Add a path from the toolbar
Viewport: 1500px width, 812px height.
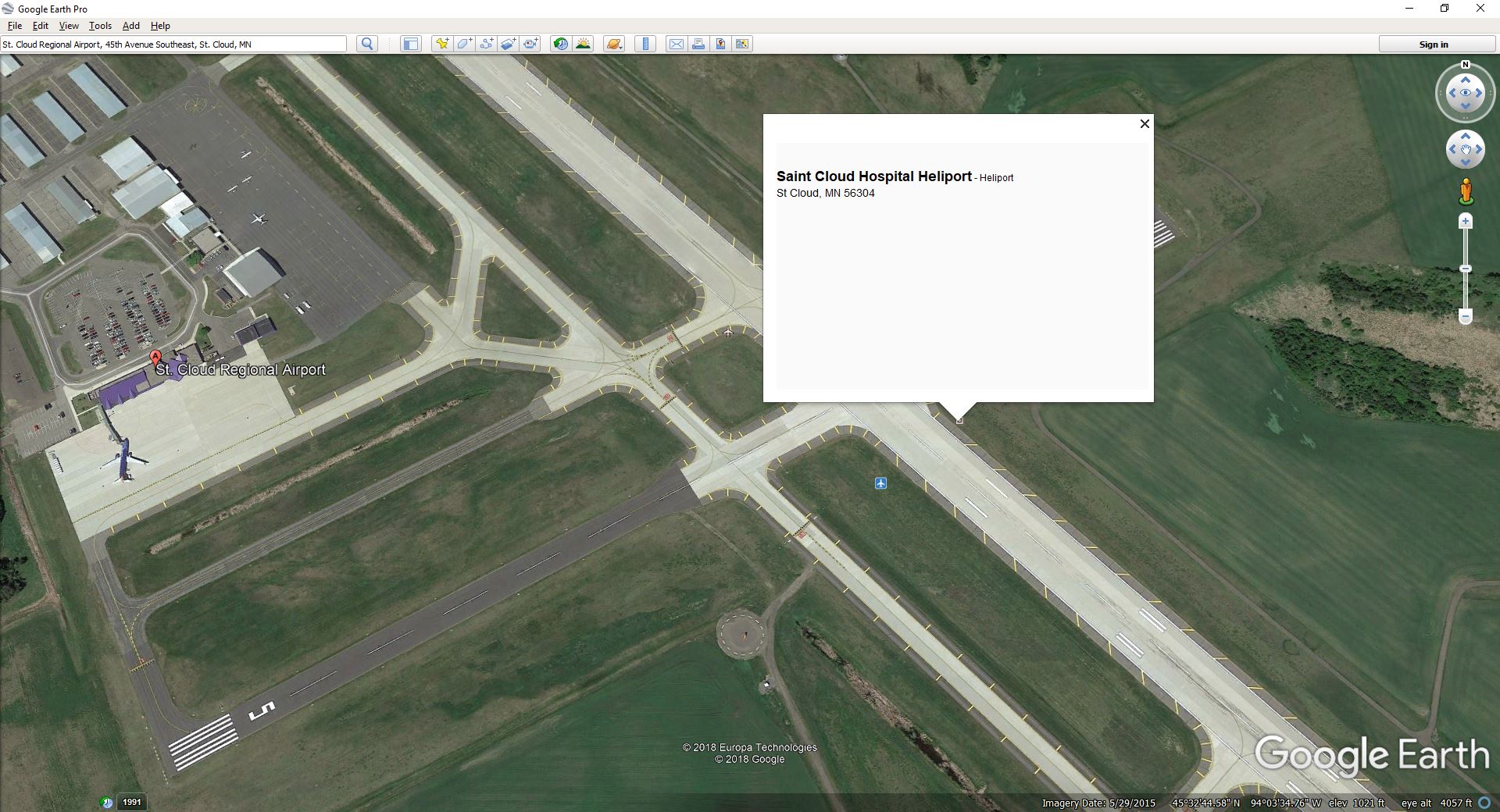[x=486, y=44]
